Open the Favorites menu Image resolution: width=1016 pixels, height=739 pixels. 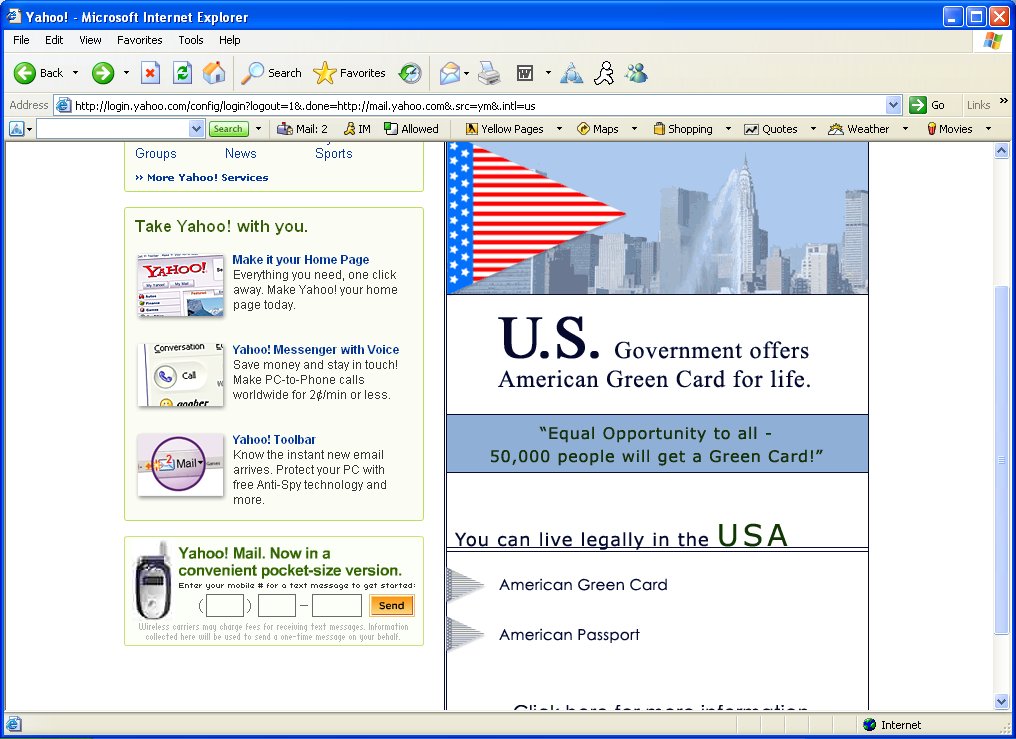139,40
